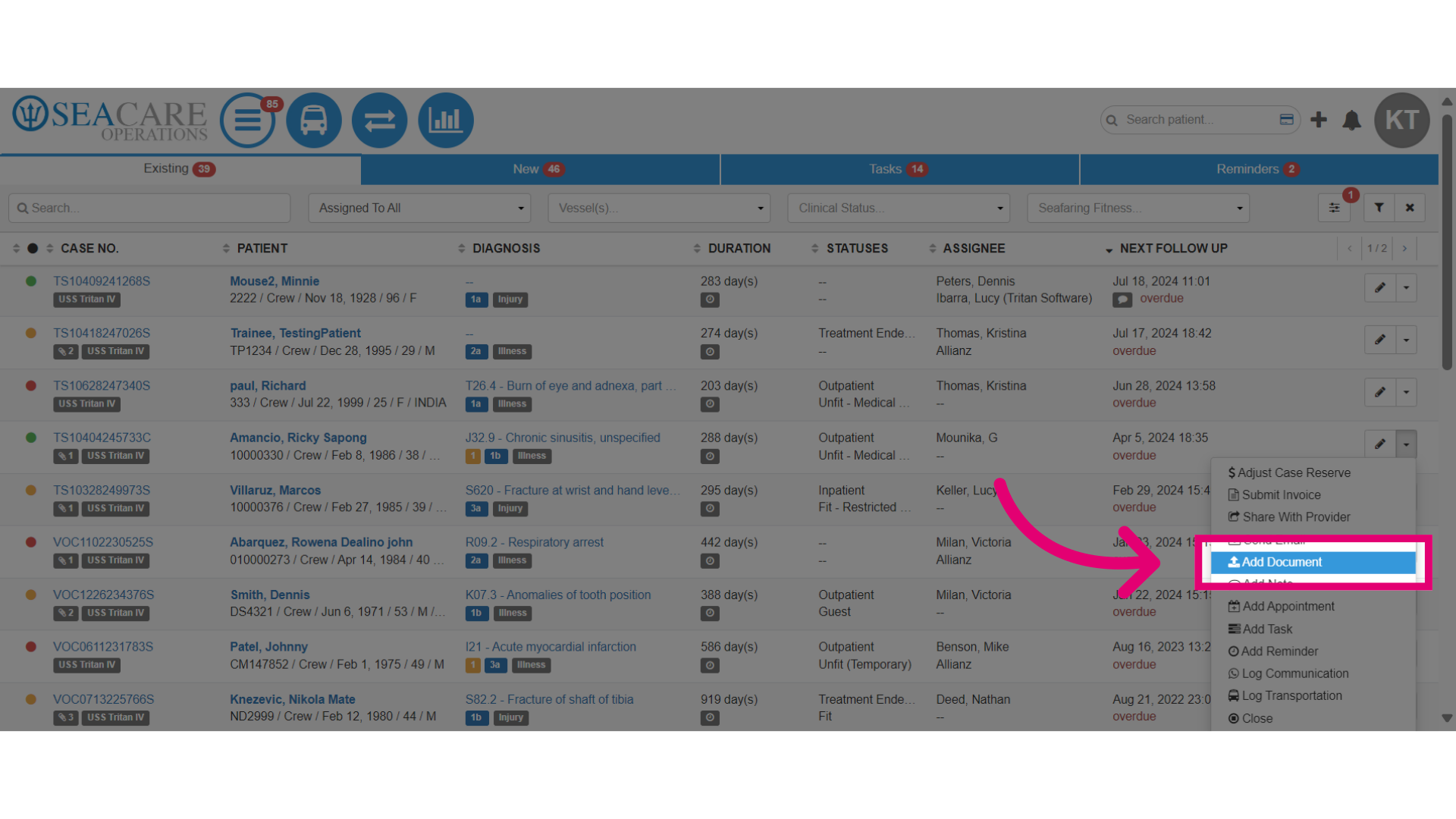
Task: Click attachment badge on case TS10418247026S
Action: coord(66,352)
